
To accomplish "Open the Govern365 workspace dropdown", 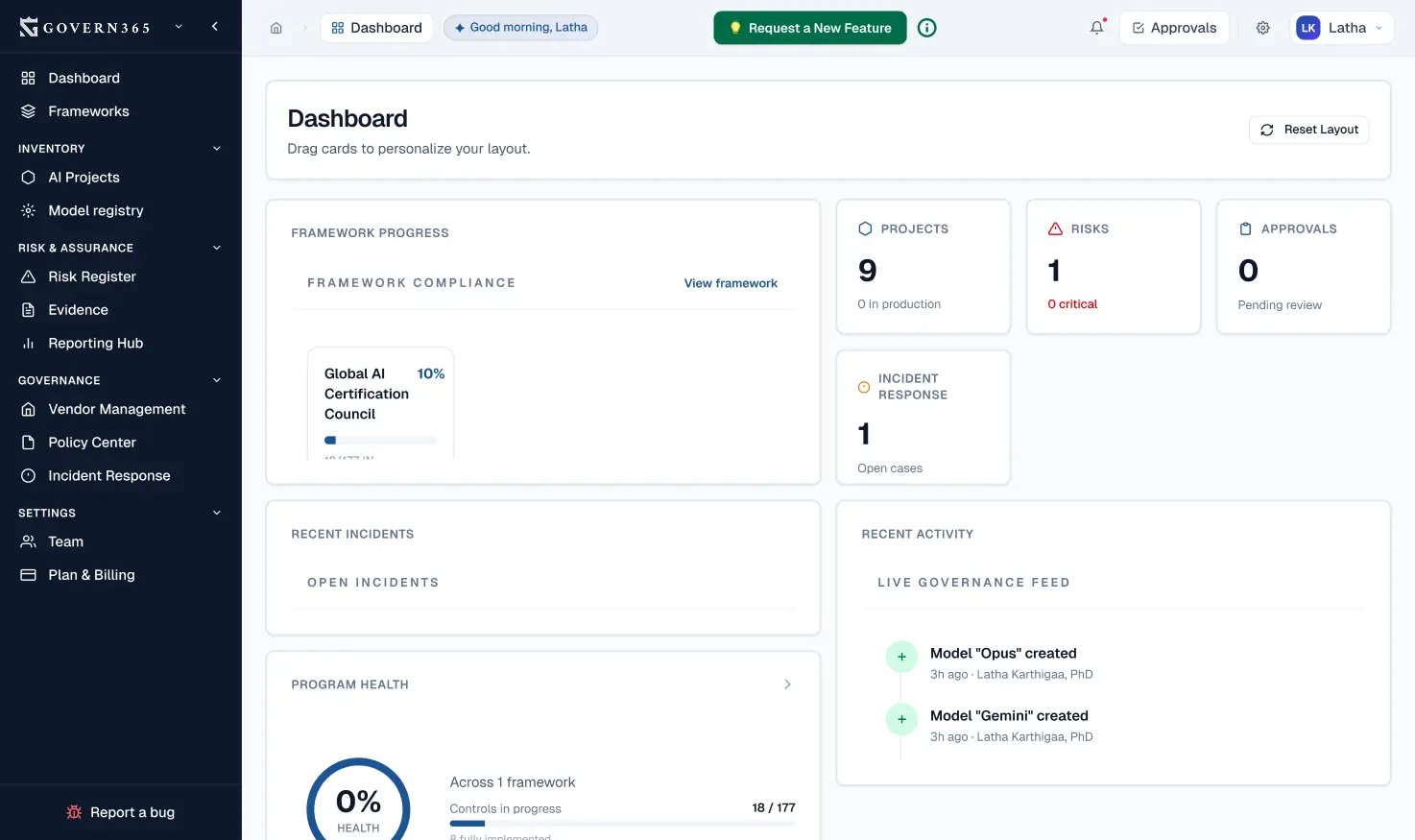I will click(179, 27).
